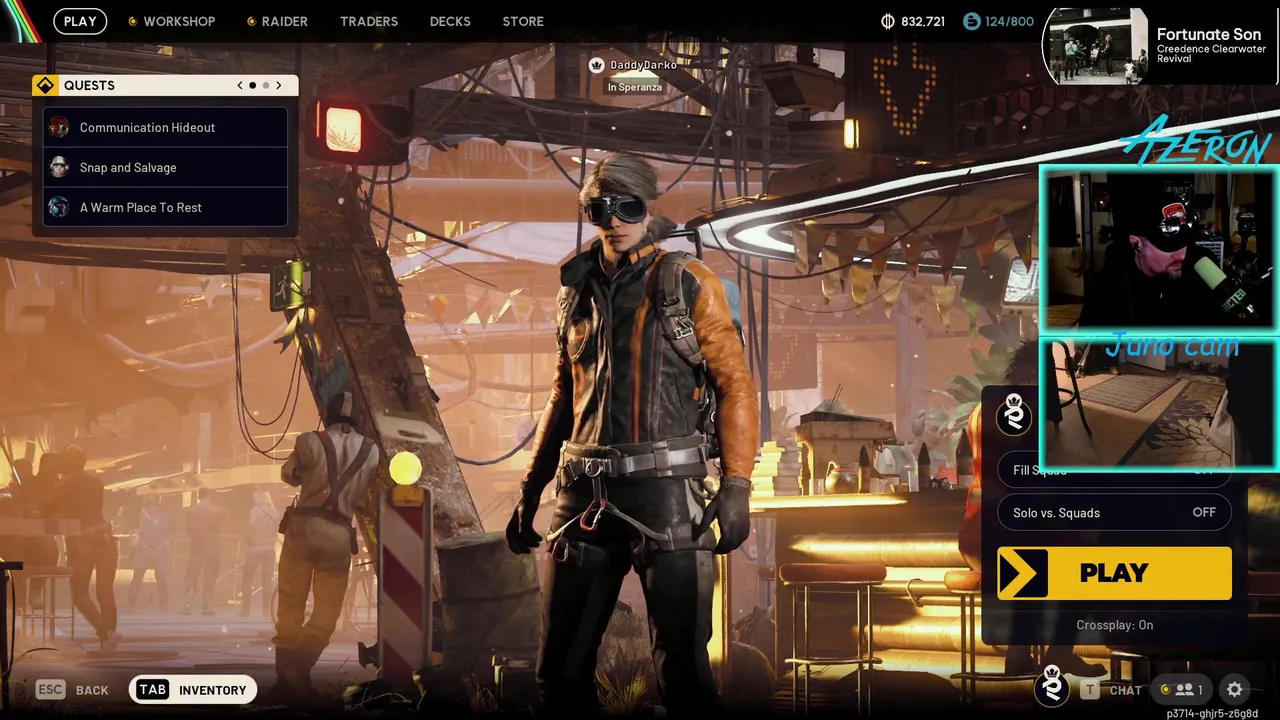Click the In Speranza status text

[635, 87]
